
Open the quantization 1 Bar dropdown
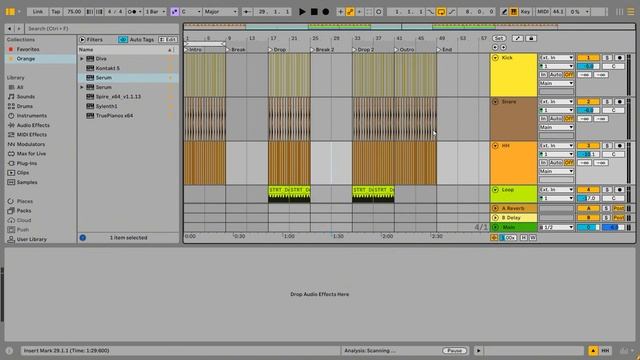tap(156, 12)
